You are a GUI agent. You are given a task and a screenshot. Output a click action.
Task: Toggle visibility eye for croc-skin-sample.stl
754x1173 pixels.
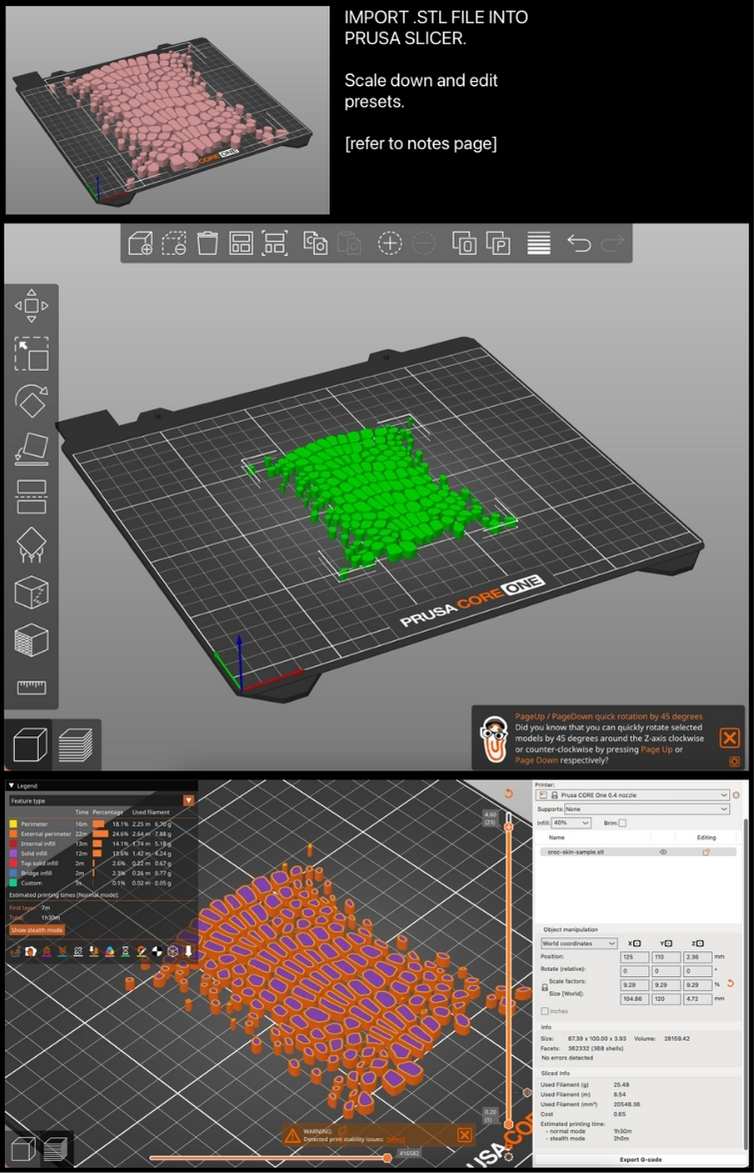pyautogui.click(x=662, y=852)
